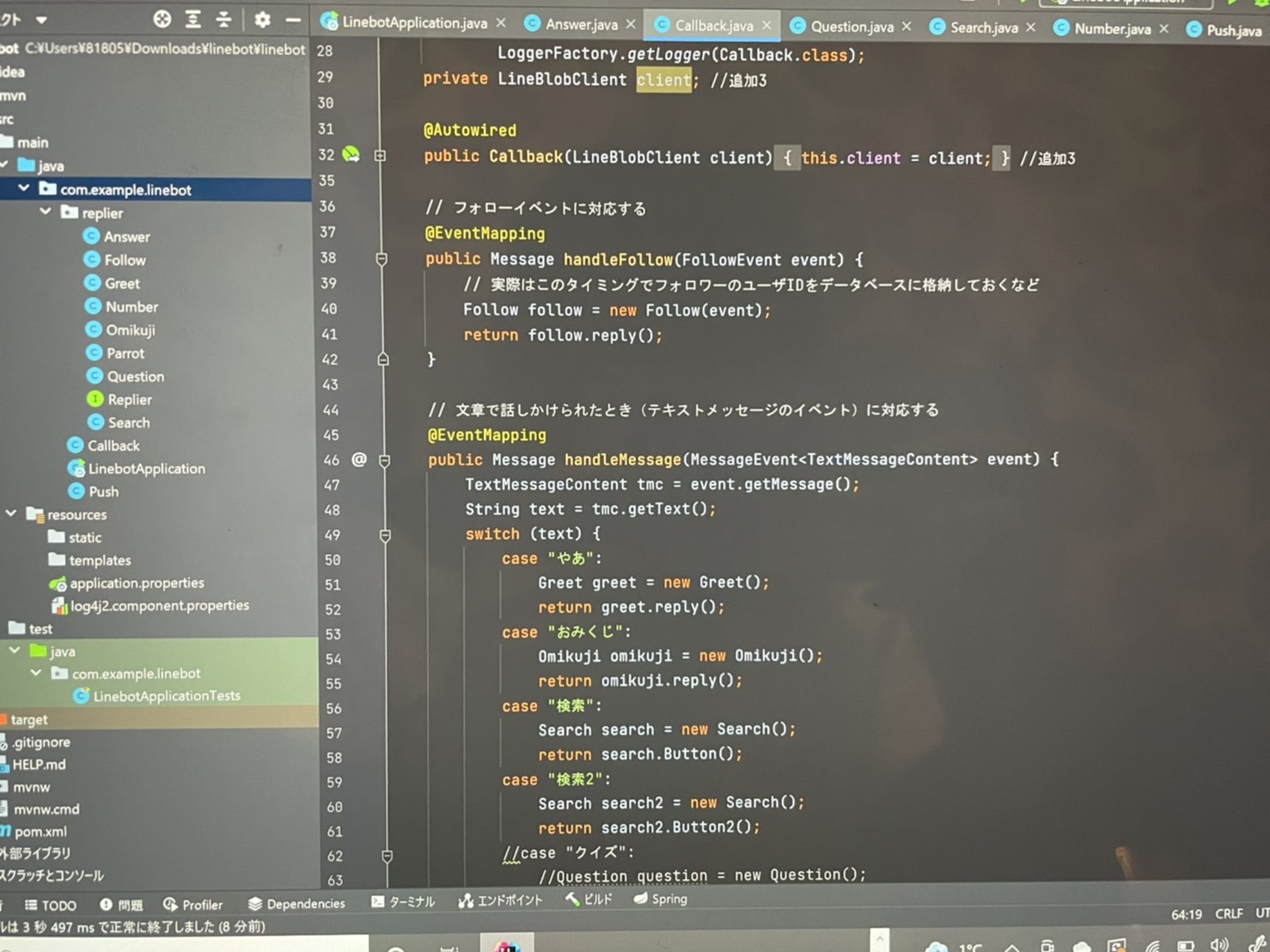Collapse the com.example.linebot package node

(24, 189)
